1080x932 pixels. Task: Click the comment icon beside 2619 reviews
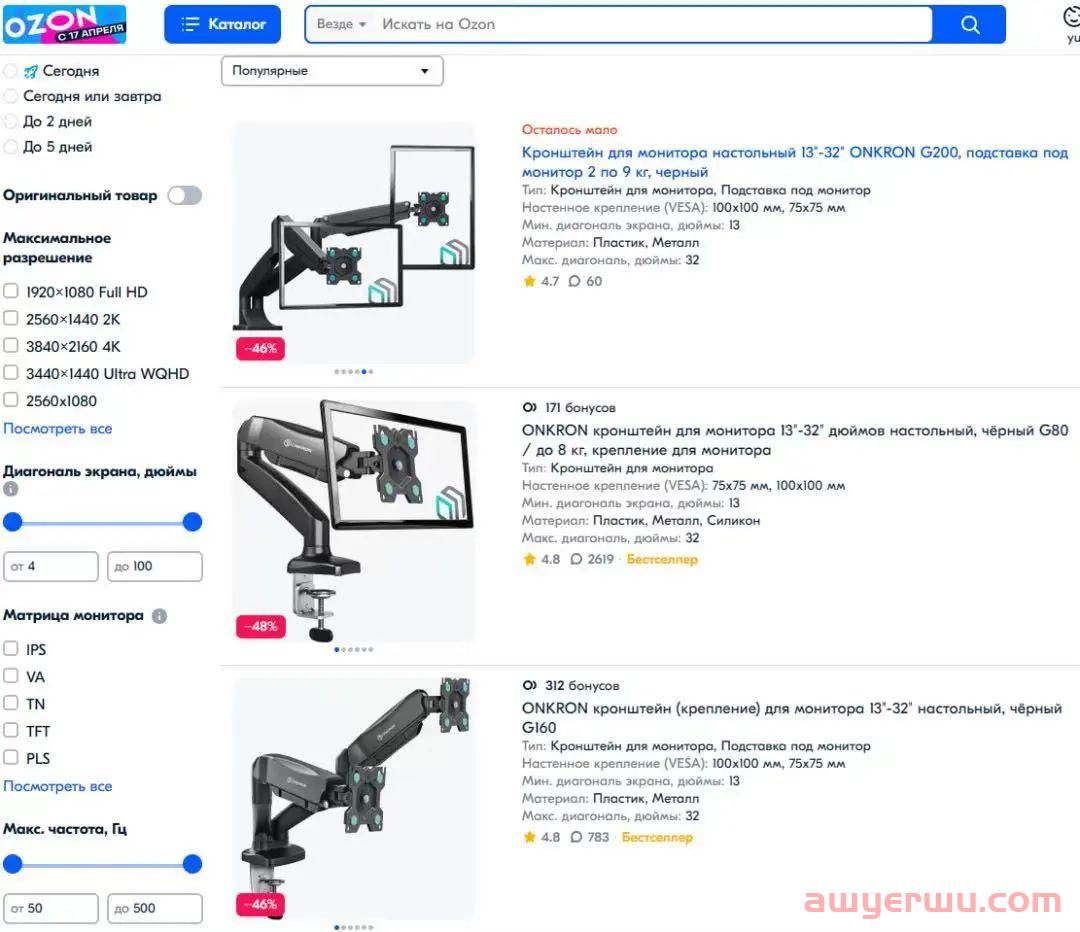point(576,559)
